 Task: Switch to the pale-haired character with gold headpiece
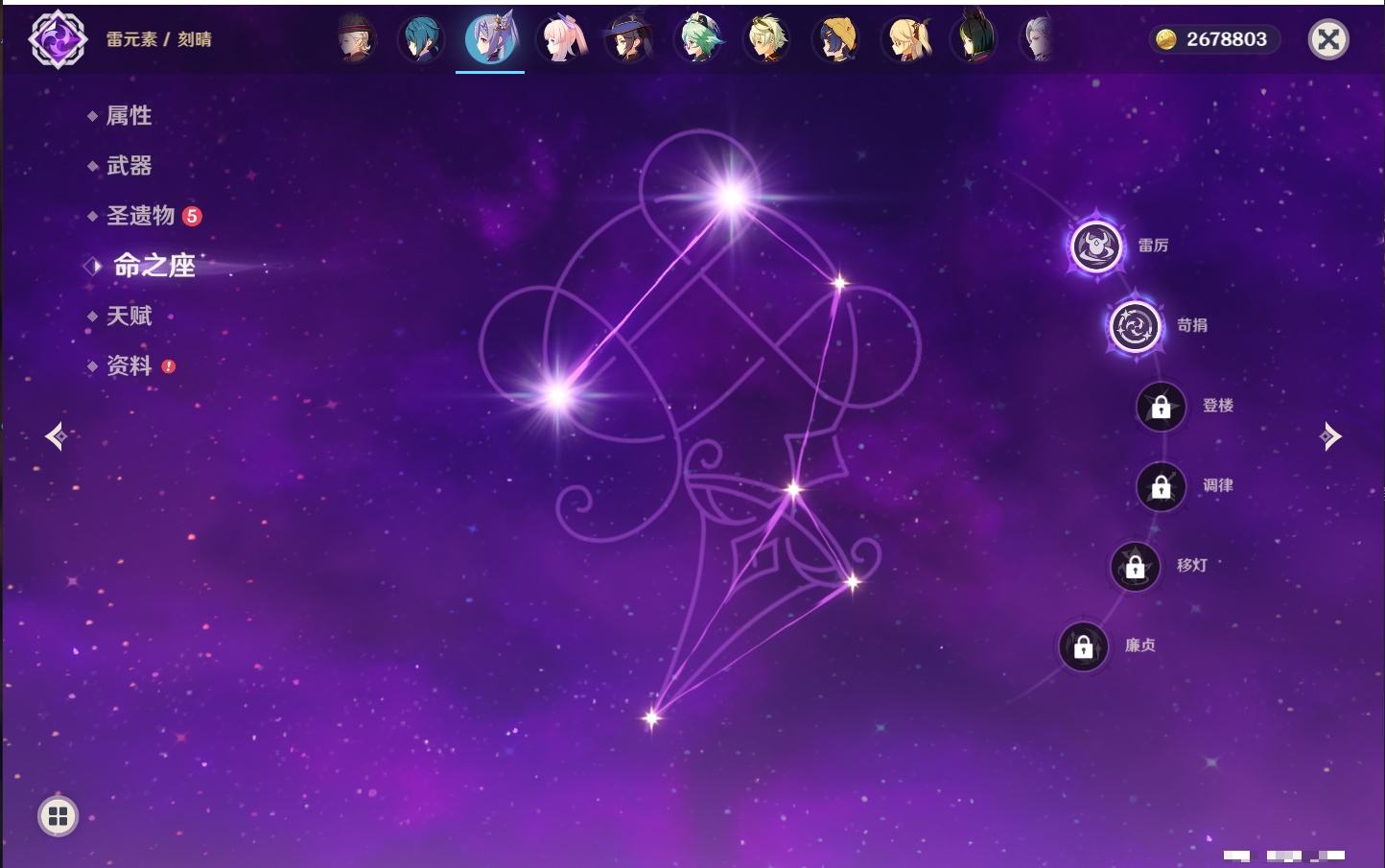[767, 39]
